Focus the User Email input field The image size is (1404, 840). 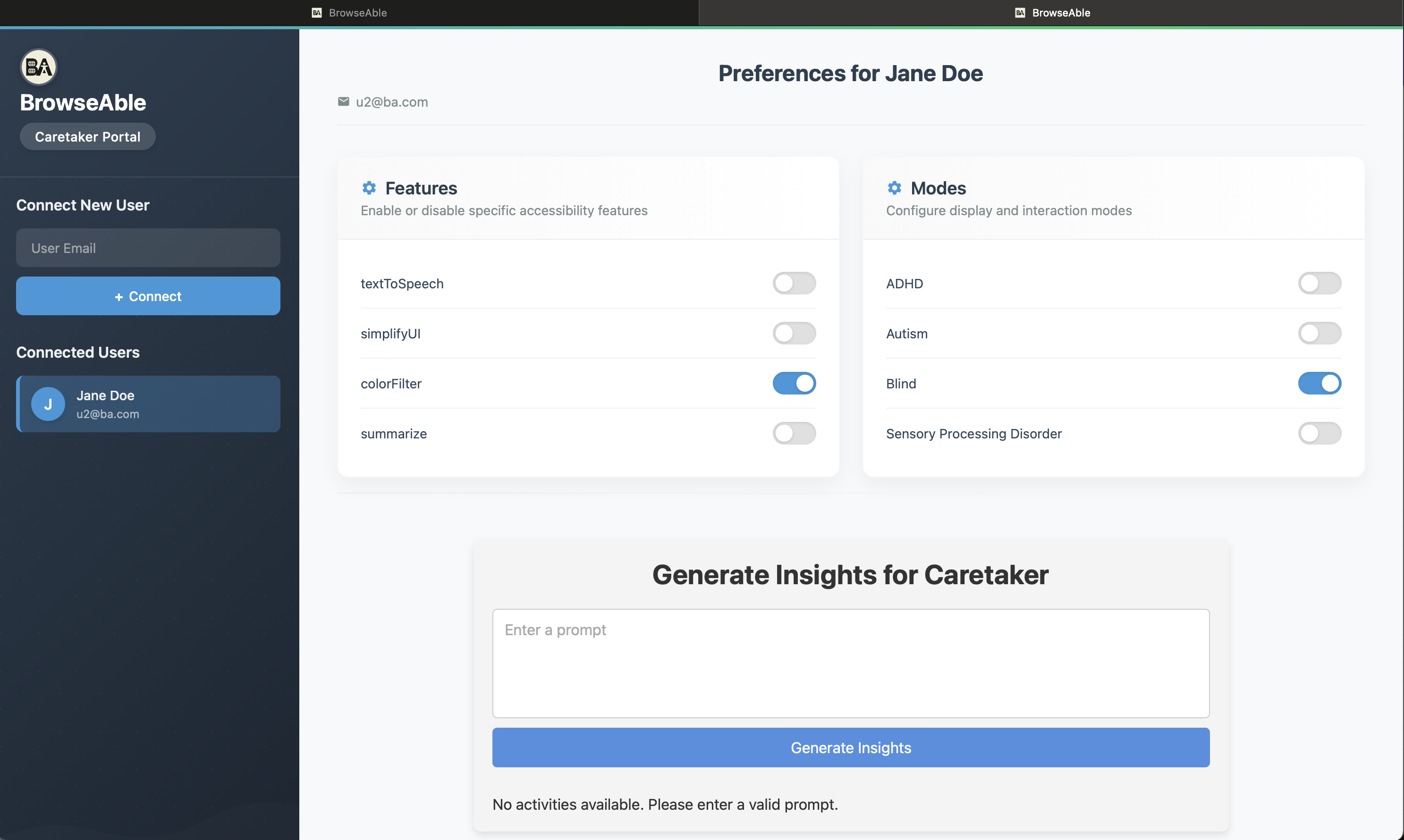tap(148, 248)
